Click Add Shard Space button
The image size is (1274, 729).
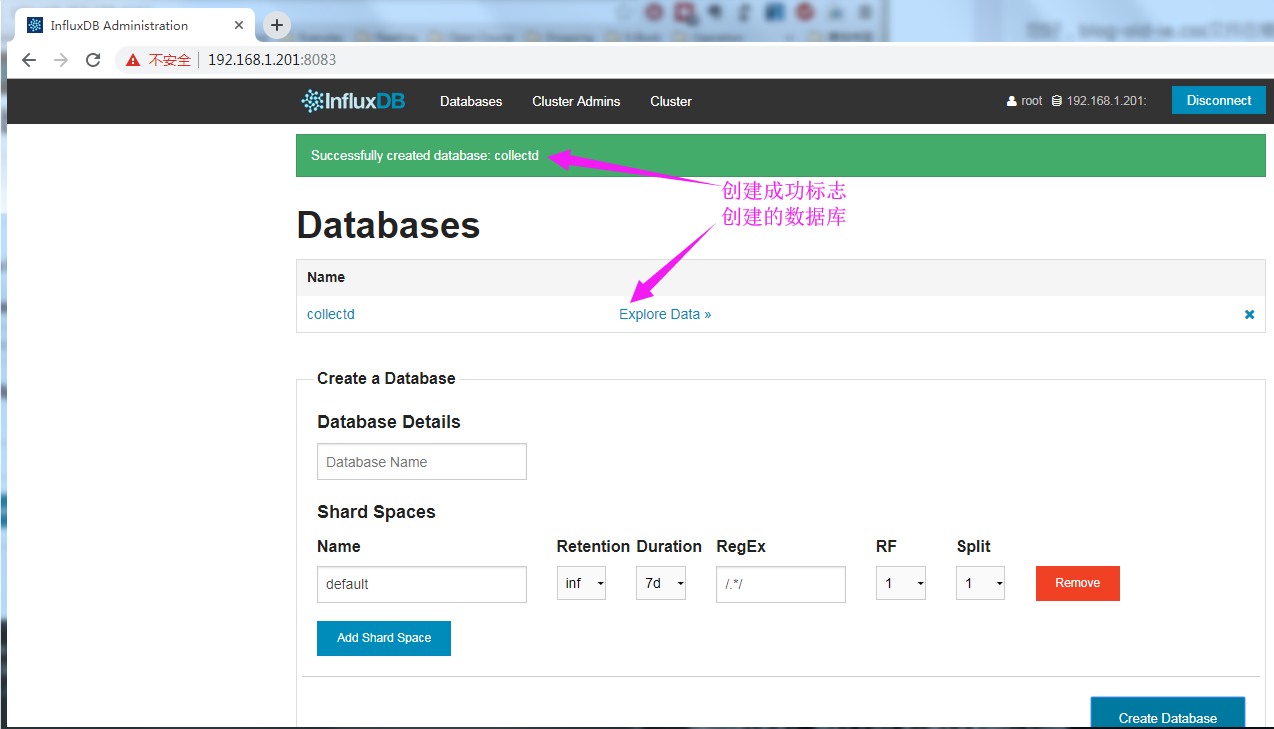[x=384, y=638]
